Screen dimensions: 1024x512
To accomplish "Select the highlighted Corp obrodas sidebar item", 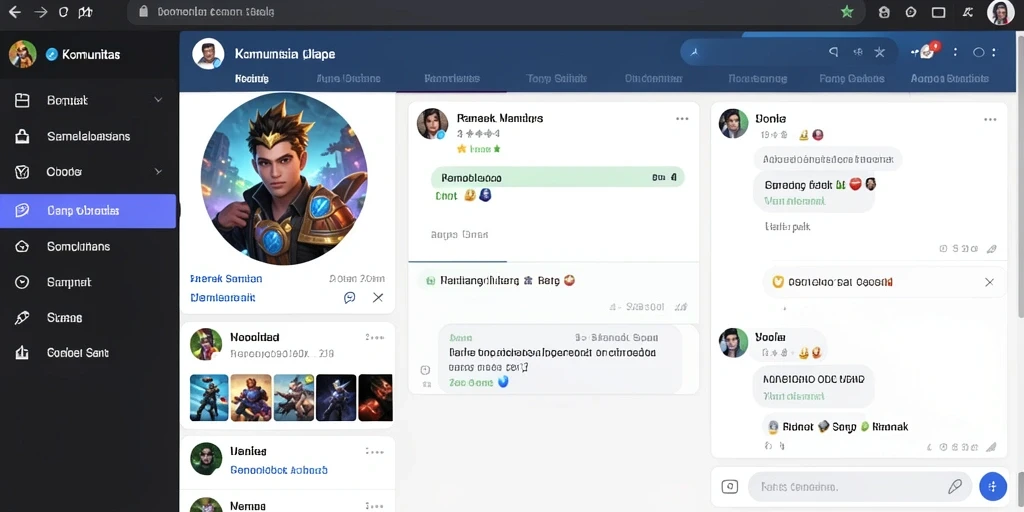I will click(88, 211).
